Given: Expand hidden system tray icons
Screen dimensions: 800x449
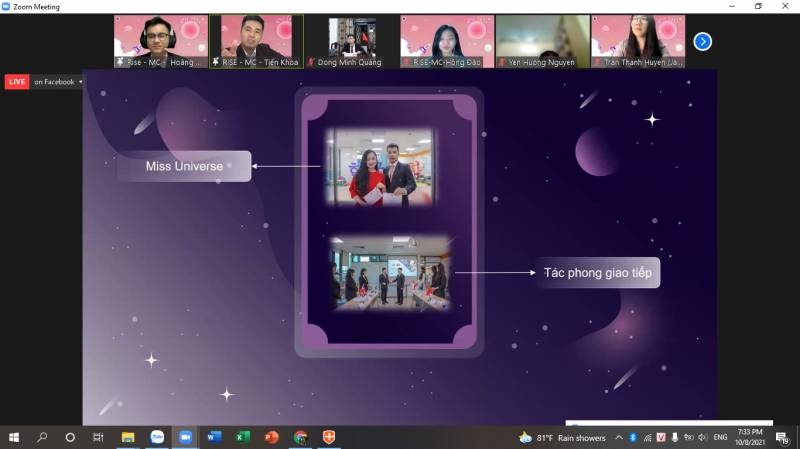Looking at the screenshot, I should (618, 437).
